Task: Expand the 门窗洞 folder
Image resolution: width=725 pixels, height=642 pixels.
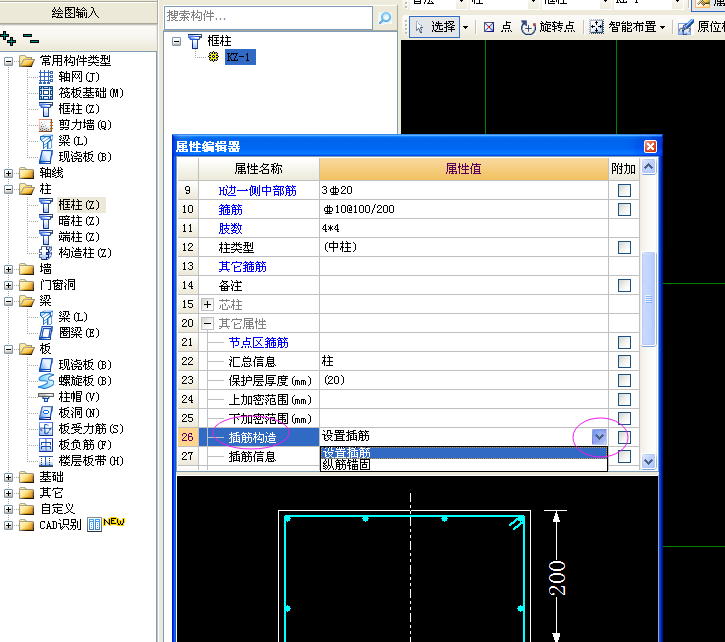Action: (x=10, y=285)
